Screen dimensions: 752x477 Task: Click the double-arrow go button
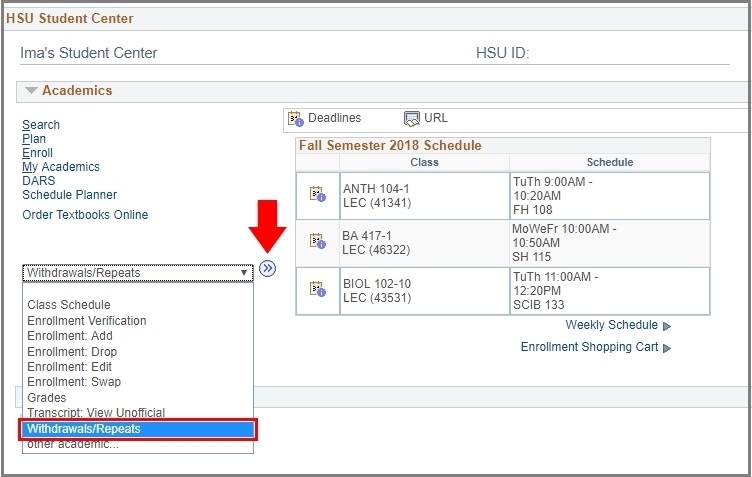[x=267, y=269]
